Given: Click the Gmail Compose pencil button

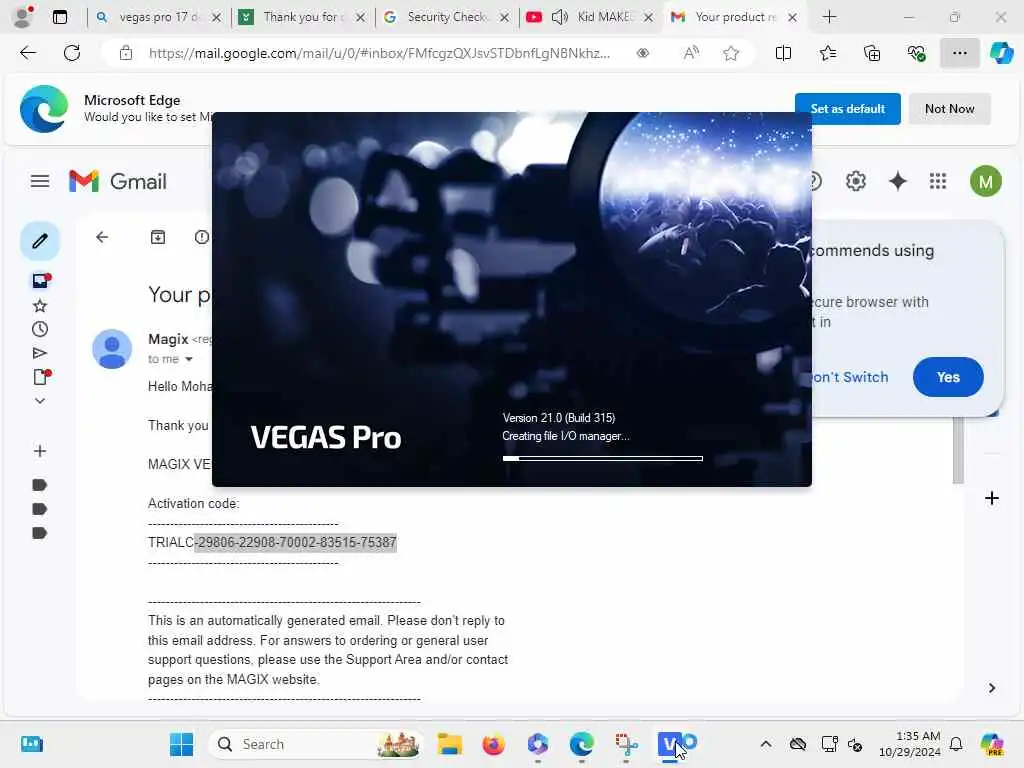Looking at the screenshot, I should pyautogui.click(x=40, y=241).
